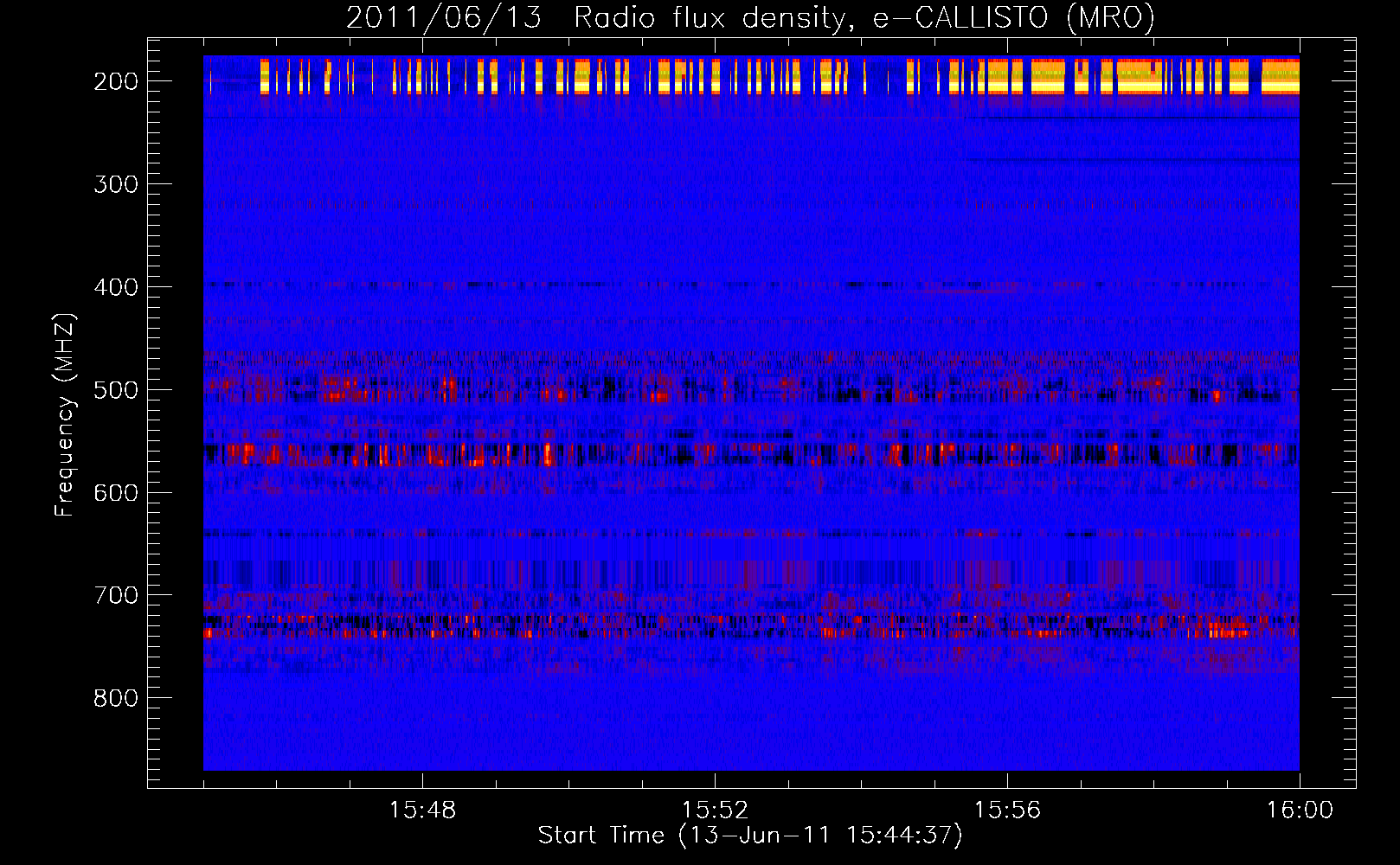Click the date '2011/06/13' in the title
Screen dimensions: 1400x865
[444, 18]
